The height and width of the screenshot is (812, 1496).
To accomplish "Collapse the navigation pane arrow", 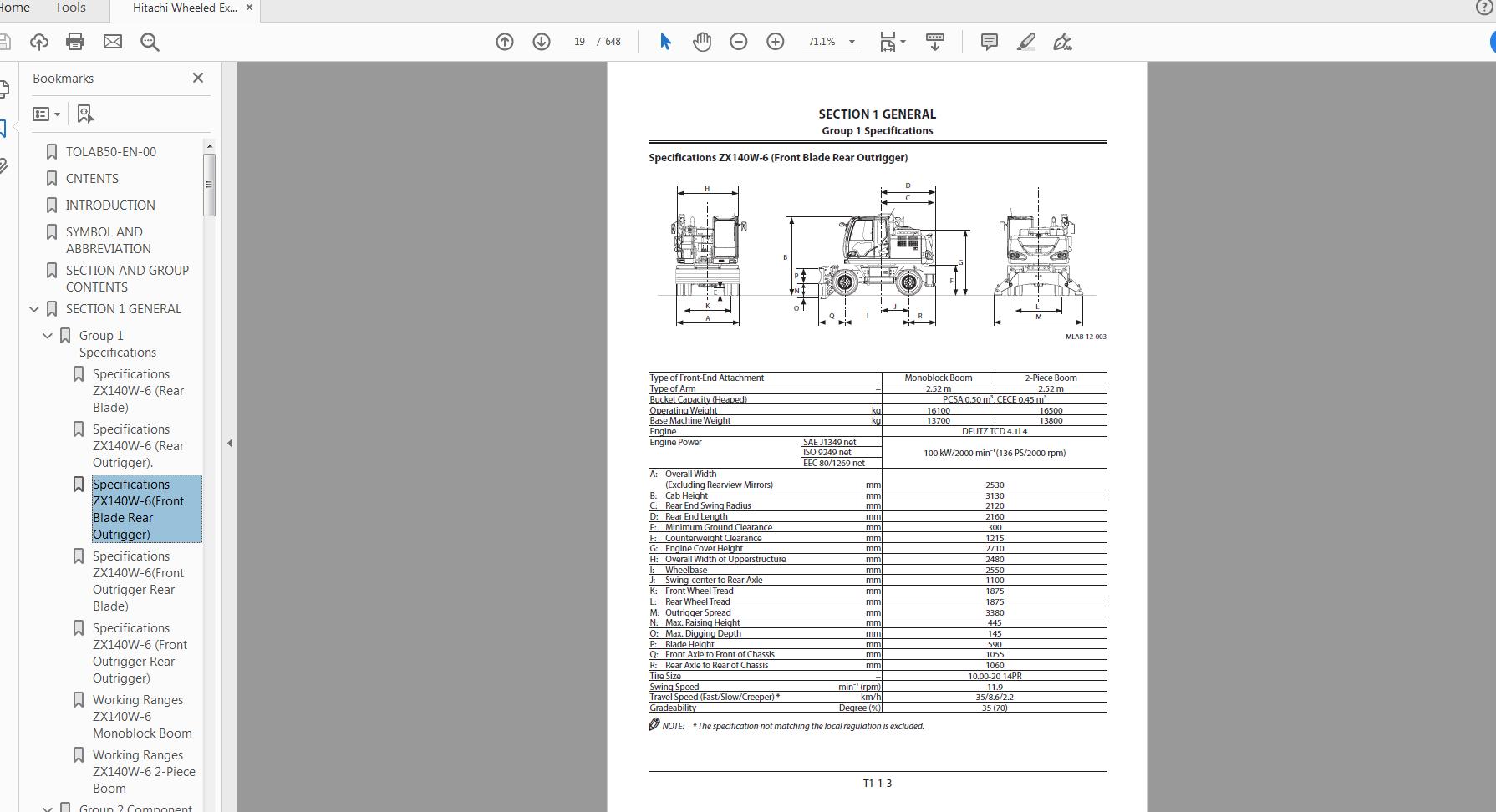I will pos(230,443).
